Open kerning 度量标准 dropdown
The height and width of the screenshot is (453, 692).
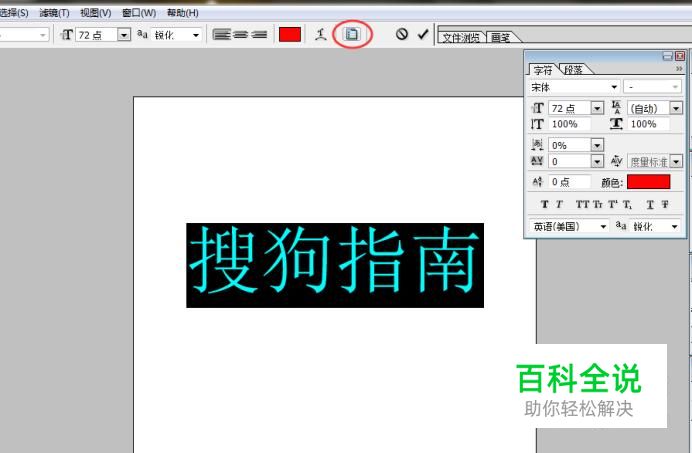(676, 162)
